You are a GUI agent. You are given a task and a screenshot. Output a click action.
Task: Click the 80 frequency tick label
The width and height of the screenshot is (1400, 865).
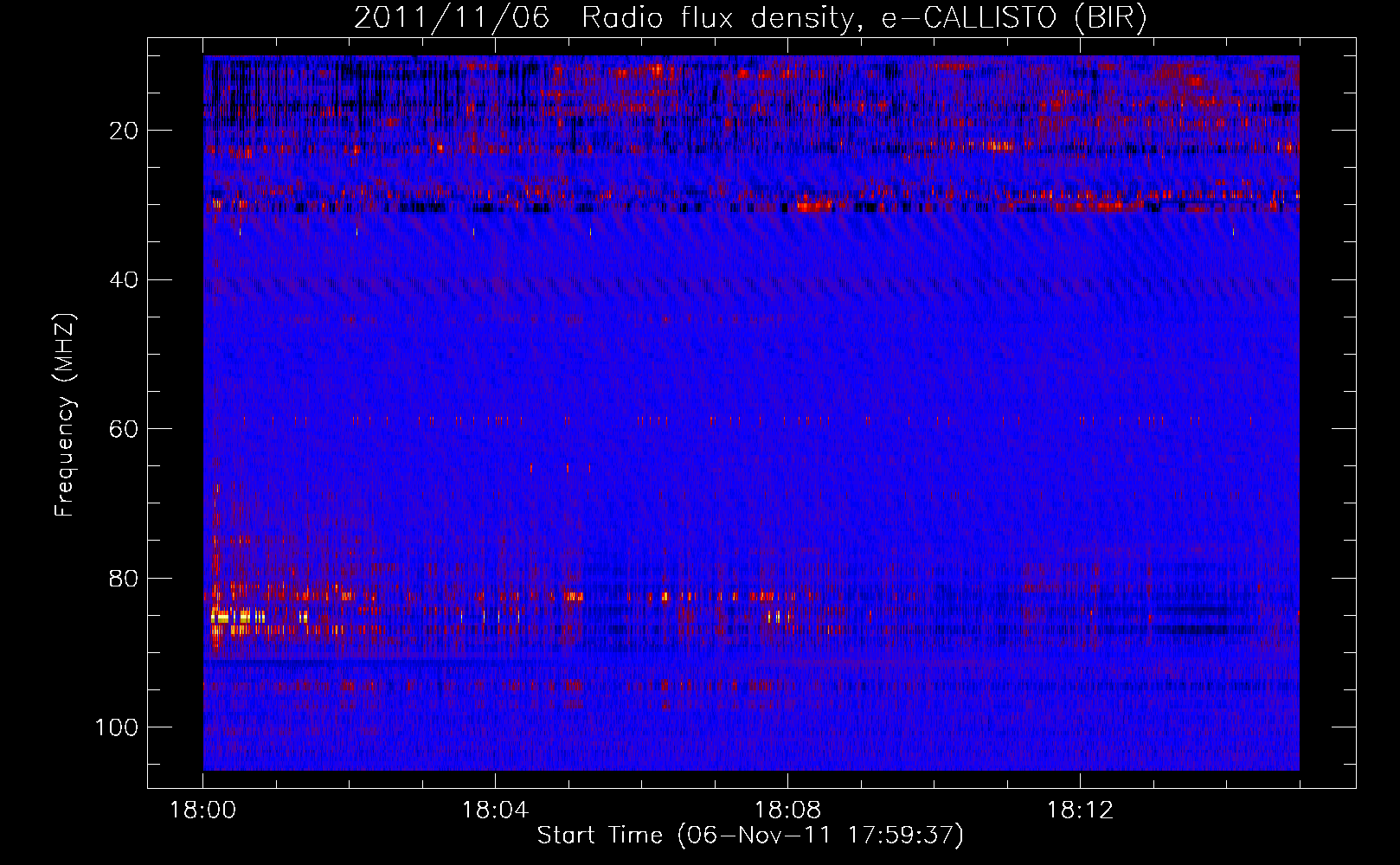click(124, 578)
